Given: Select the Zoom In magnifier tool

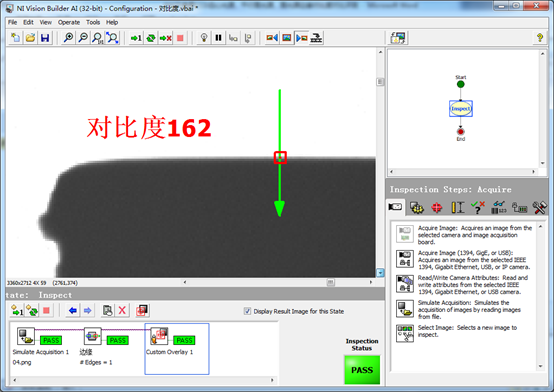Looking at the screenshot, I should pyautogui.click(x=69, y=38).
